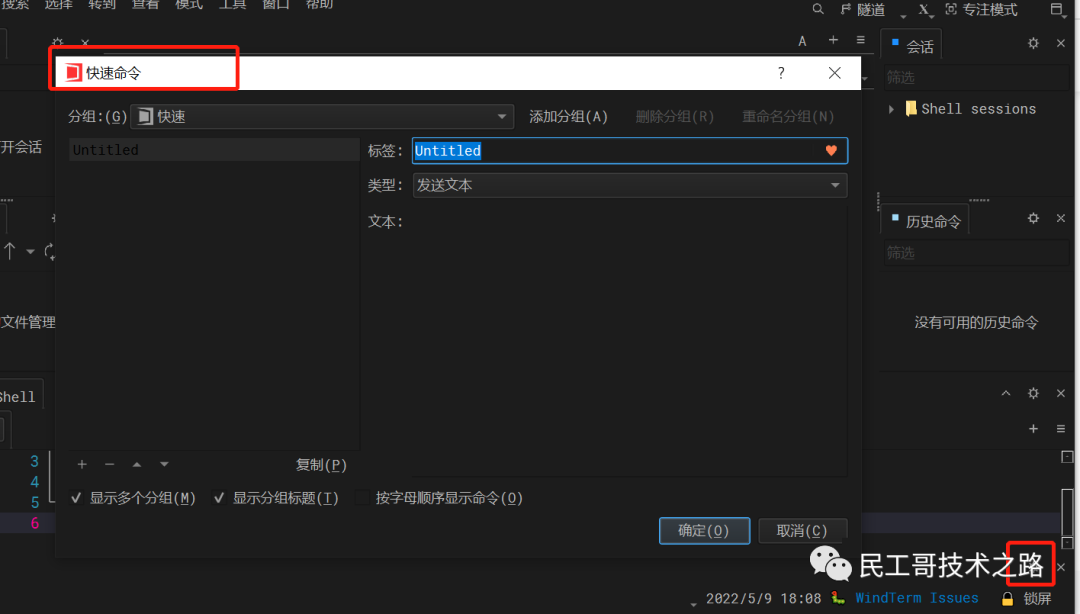Open the WindTerm Issues link
Image resolution: width=1080 pixels, height=614 pixels.
coord(917,598)
